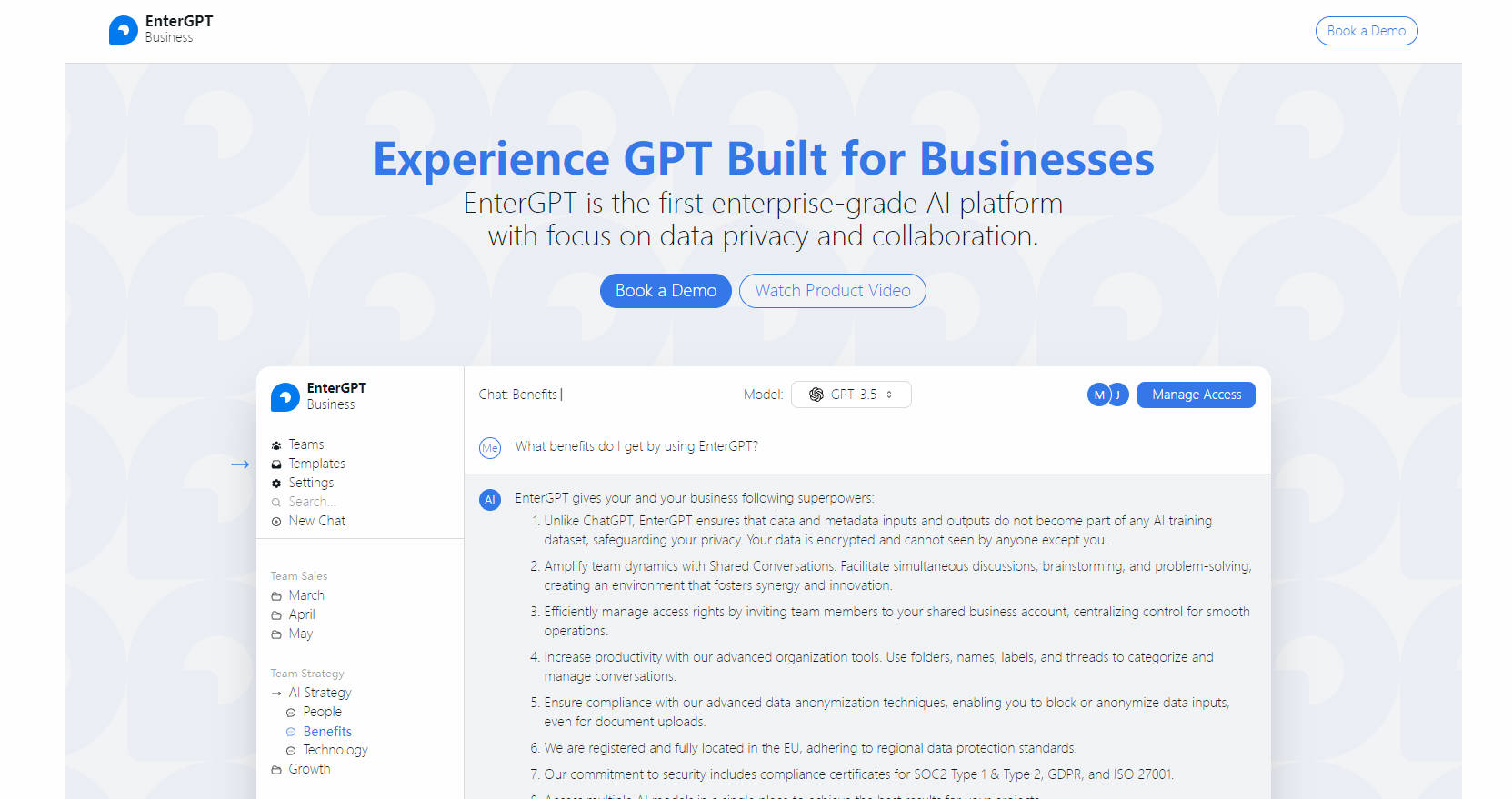Click the EnterGPT logo in the page header
This screenshot has width=1512, height=799.
[124, 30]
